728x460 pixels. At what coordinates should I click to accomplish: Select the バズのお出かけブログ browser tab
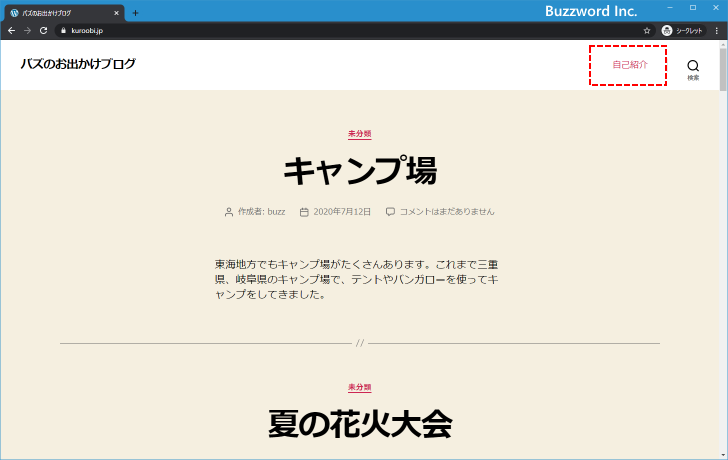64,13
